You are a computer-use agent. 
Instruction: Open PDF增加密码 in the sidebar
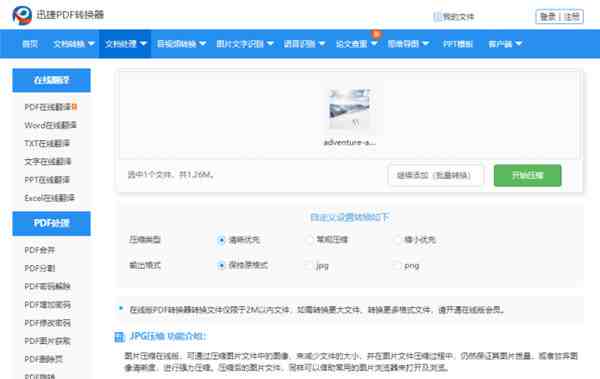coord(47,305)
